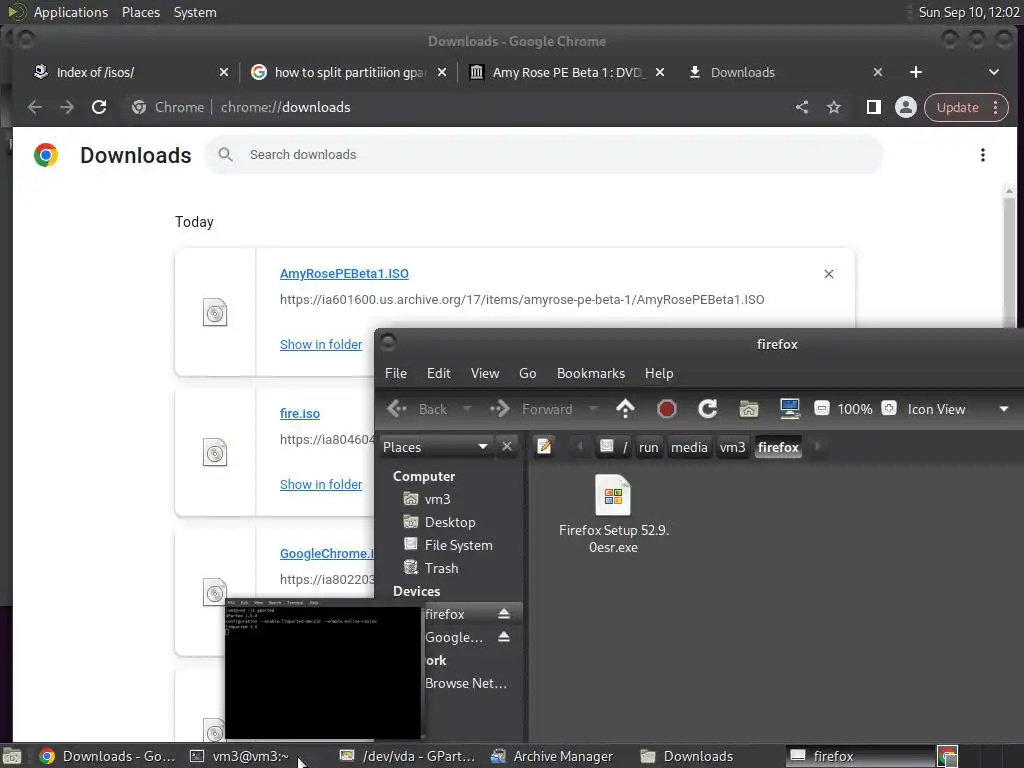Click the Chrome forward arrow
This screenshot has width=1024, height=768.
click(67, 107)
